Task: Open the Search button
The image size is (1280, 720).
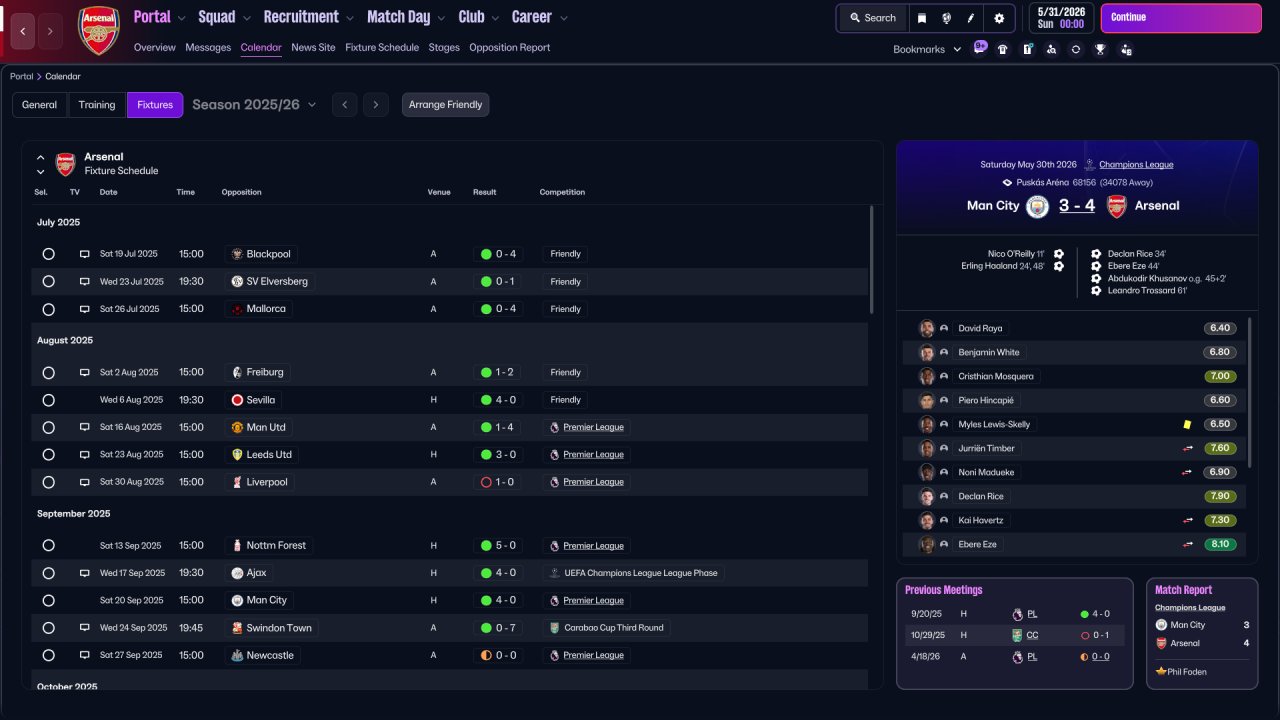Action: [x=873, y=18]
